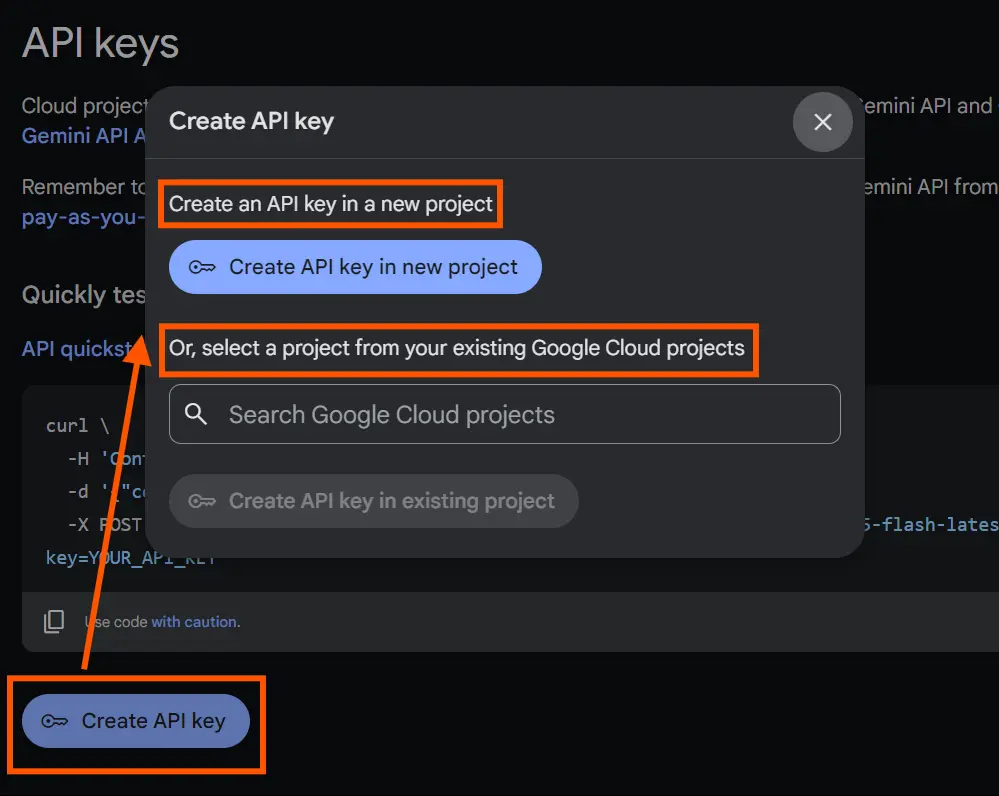Click the 'Quickly tes' heading text
This screenshot has width=999, height=796.
(x=83, y=295)
